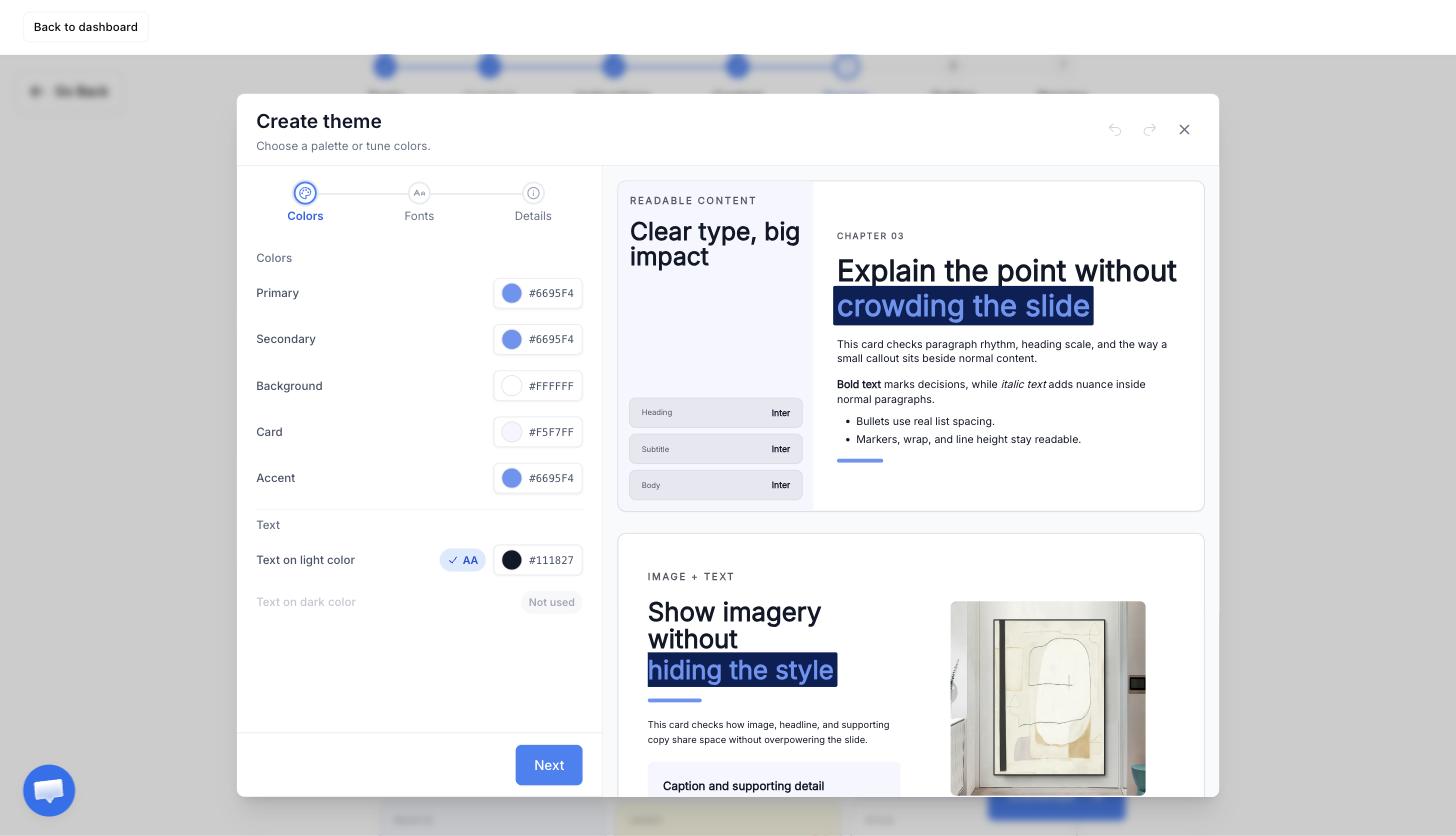Image resolution: width=1456 pixels, height=836 pixels.
Task: Click the READABLE CONTENT label
Action: tap(693, 201)
